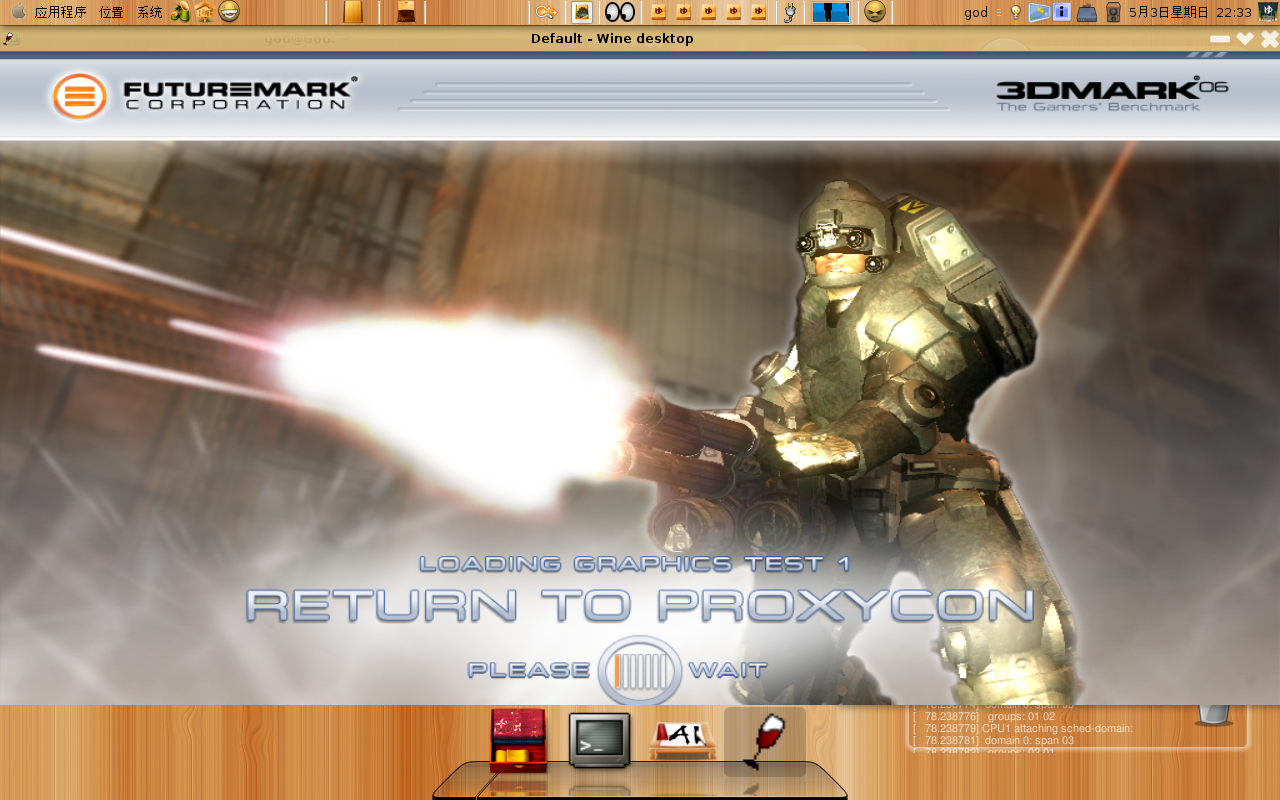Click the wine glass title bar icon
The width and height of the screenshot is (1280, 800).
8,38
